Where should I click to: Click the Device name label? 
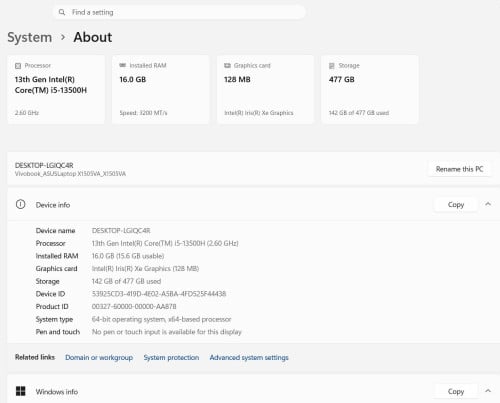point(55,231)
